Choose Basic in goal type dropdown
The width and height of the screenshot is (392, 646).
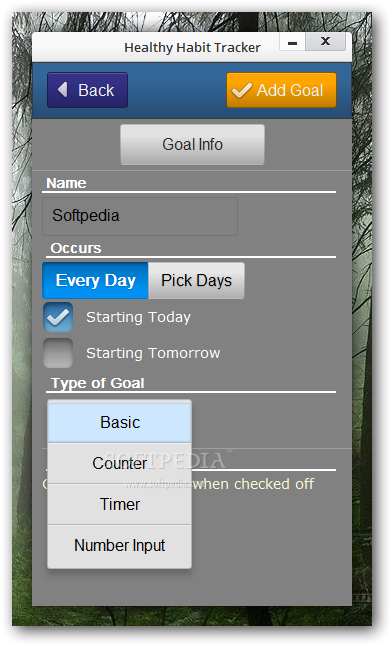[x=120, y=422]
